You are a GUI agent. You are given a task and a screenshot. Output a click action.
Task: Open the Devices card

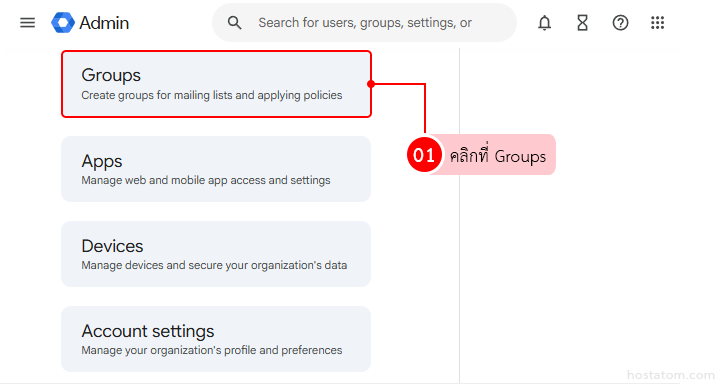click(216, 254)
